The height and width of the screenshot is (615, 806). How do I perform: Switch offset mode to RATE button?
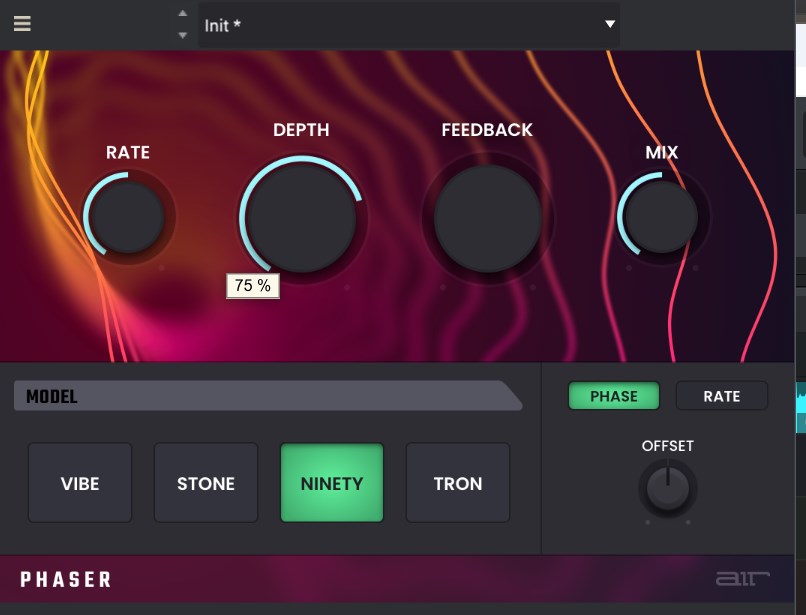[x=722, y=396]
